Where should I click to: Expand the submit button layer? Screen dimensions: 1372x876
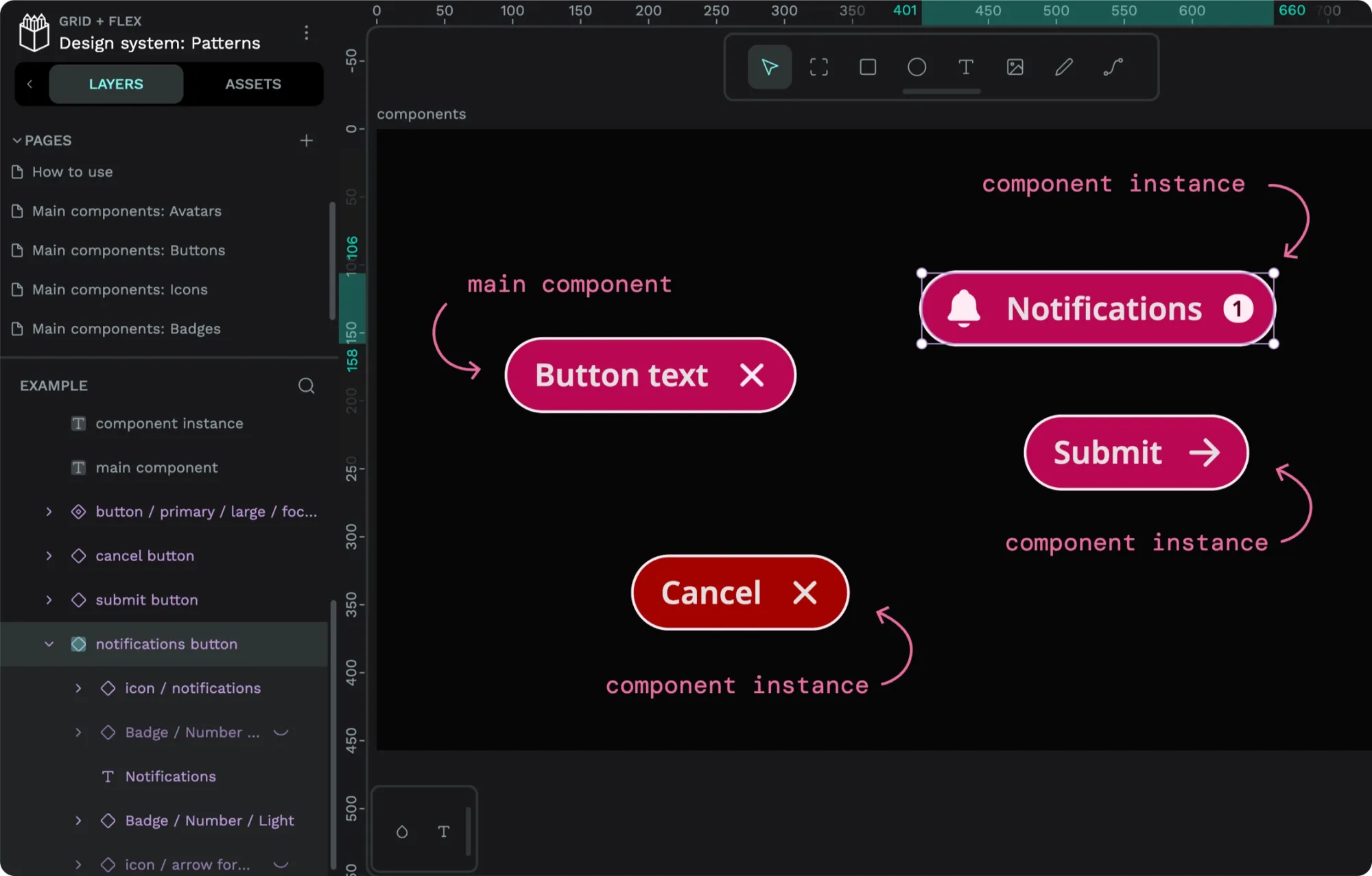point(48,599)
